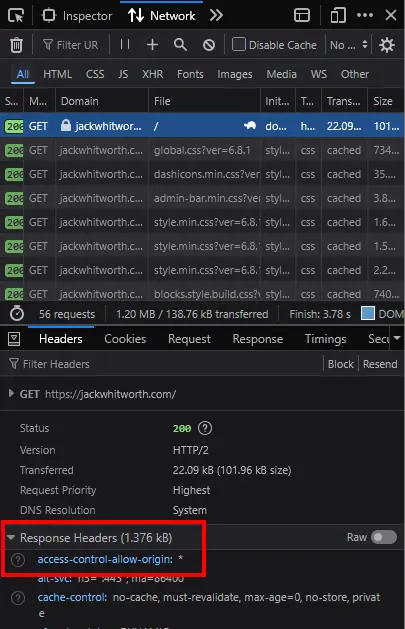Open help for cache-control header

(x=18, y=598)
